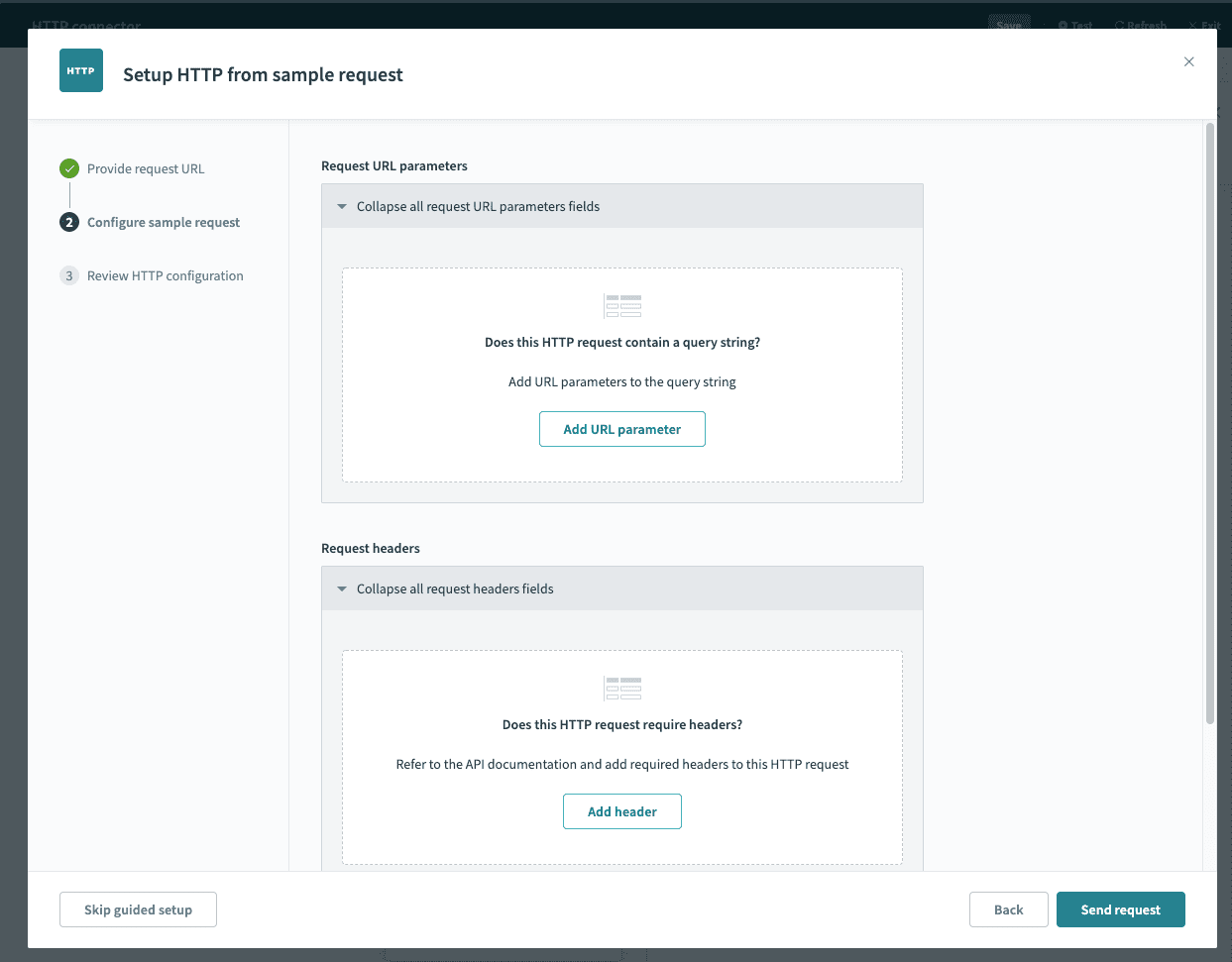Select Test in the top toolbar

point(1079,25)
